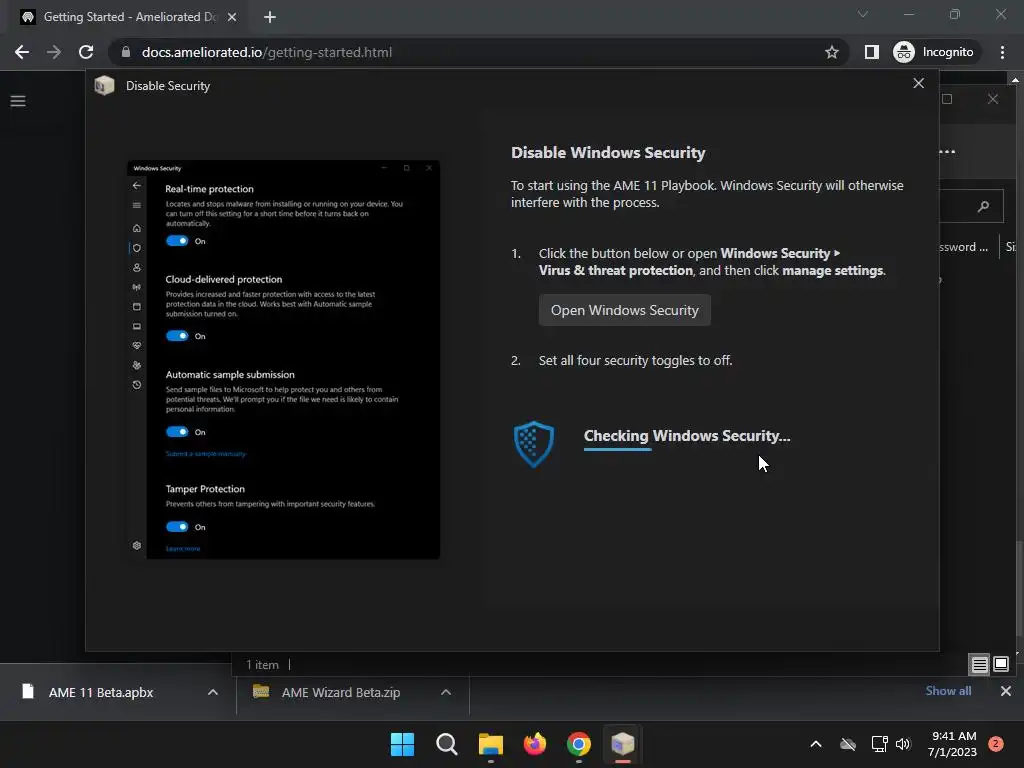Image resolution: width=1024 pixels, height=768 pixels.
Task: Open the AME 11 Beta.apbx download
Action: coord(99,692)
